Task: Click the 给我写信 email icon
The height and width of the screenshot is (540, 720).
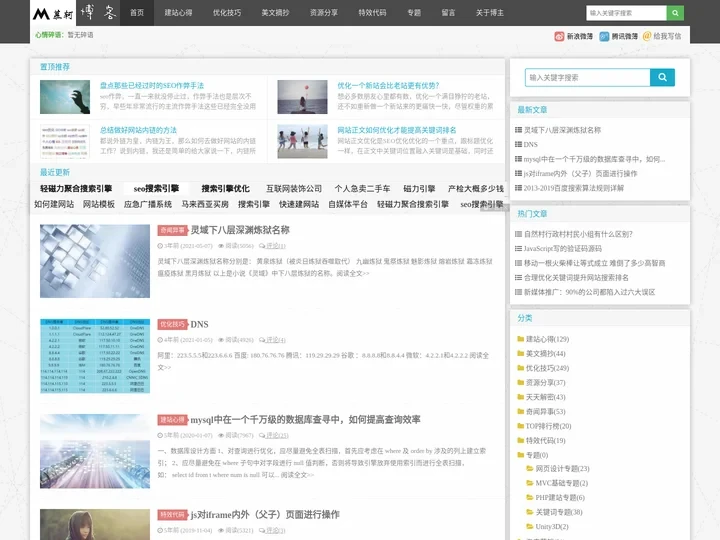Action: pos(647,36)
